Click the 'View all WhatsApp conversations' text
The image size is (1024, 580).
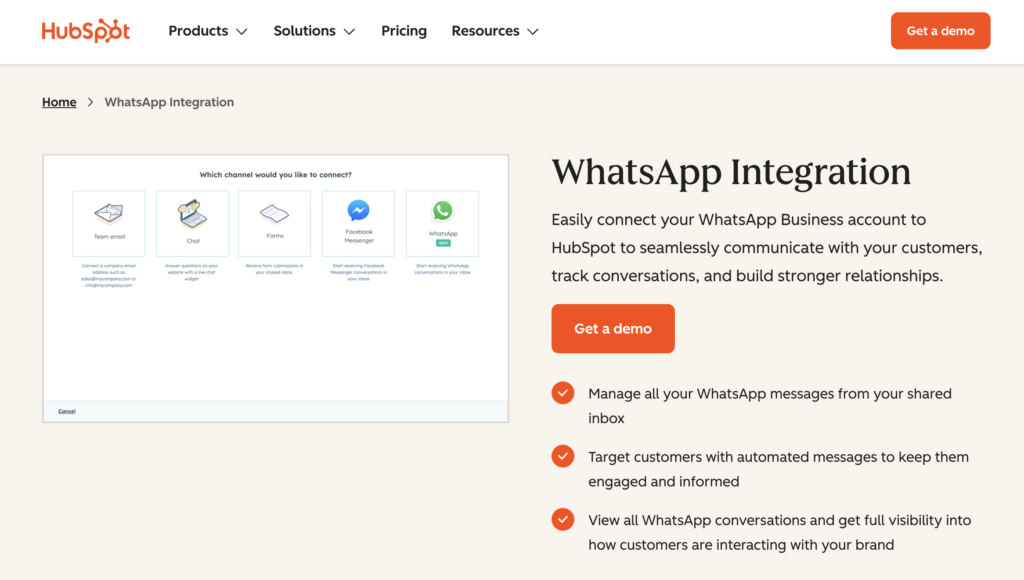tap(780, 532)
